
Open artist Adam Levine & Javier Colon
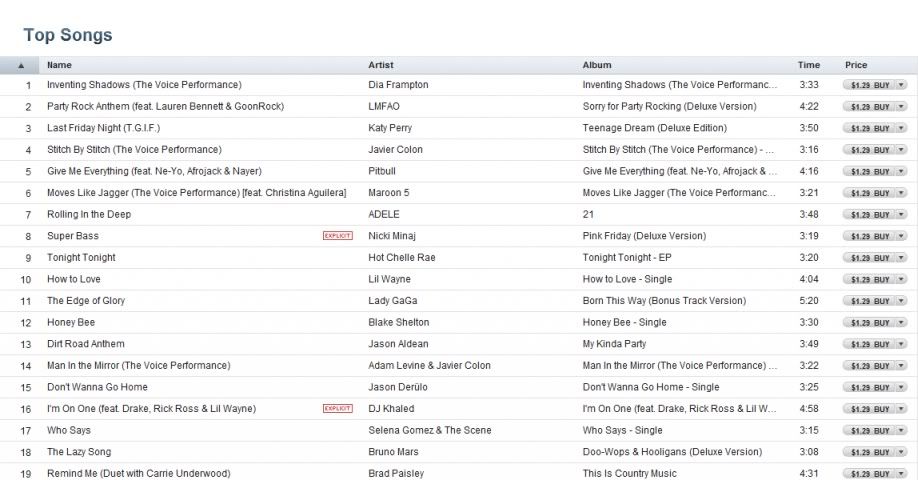429,365
